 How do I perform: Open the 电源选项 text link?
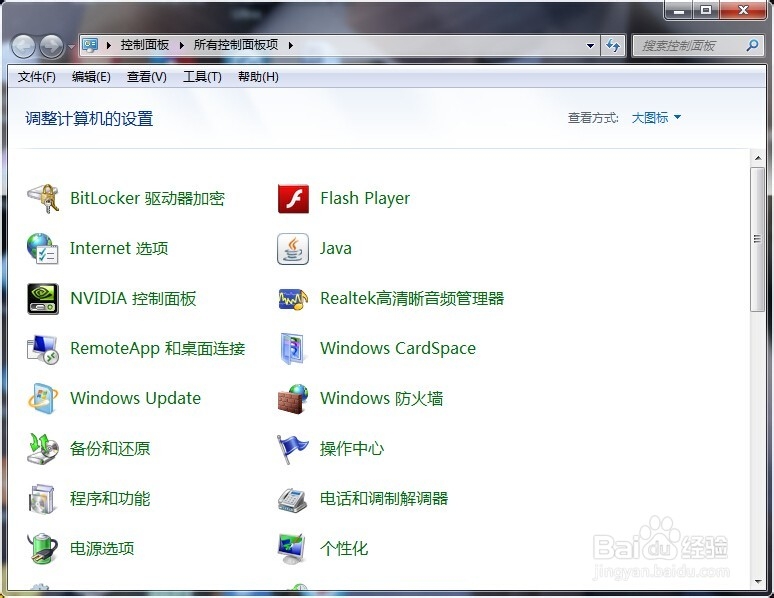[102, 549]
